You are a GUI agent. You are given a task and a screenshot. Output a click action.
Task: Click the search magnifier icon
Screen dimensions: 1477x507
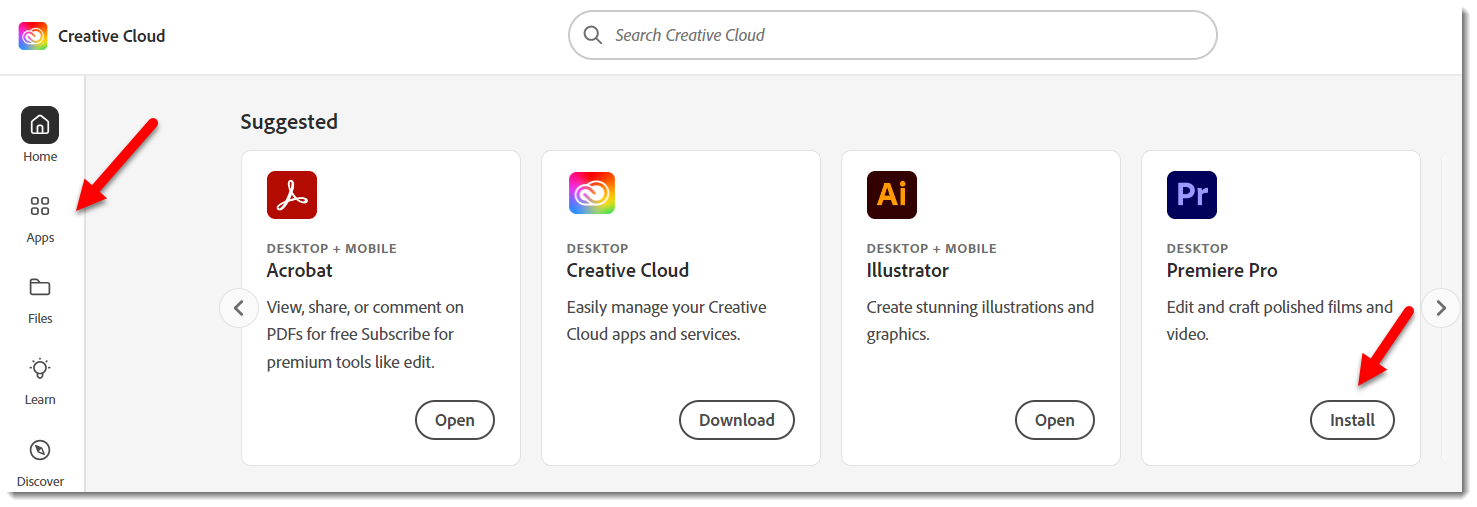pyautogui.click(x=593, y=35)
